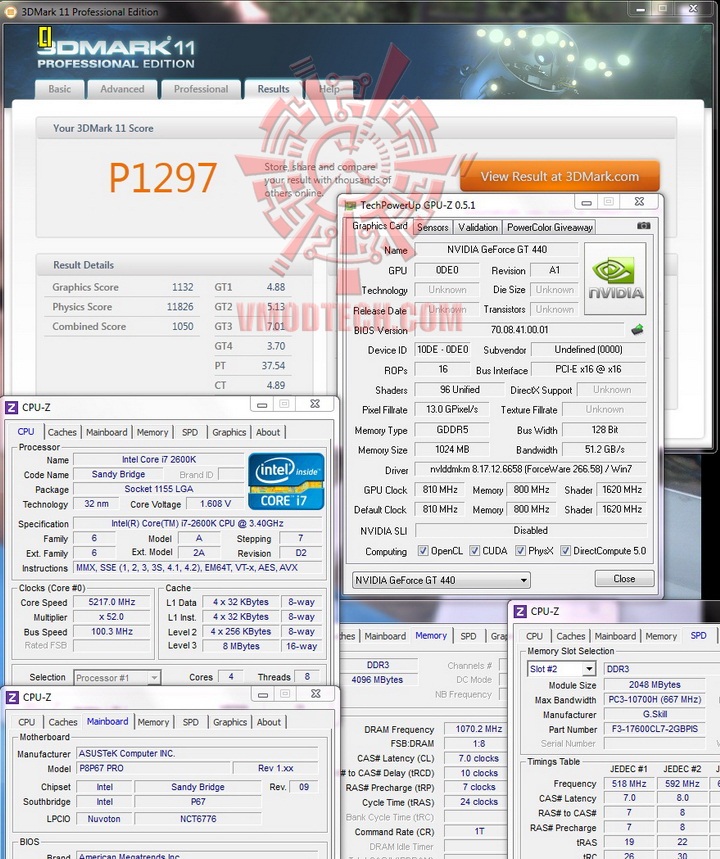Click the Core Voltage value 1.608 V
The height and width of the screenshot is (859, 720).
pos(215,504)
